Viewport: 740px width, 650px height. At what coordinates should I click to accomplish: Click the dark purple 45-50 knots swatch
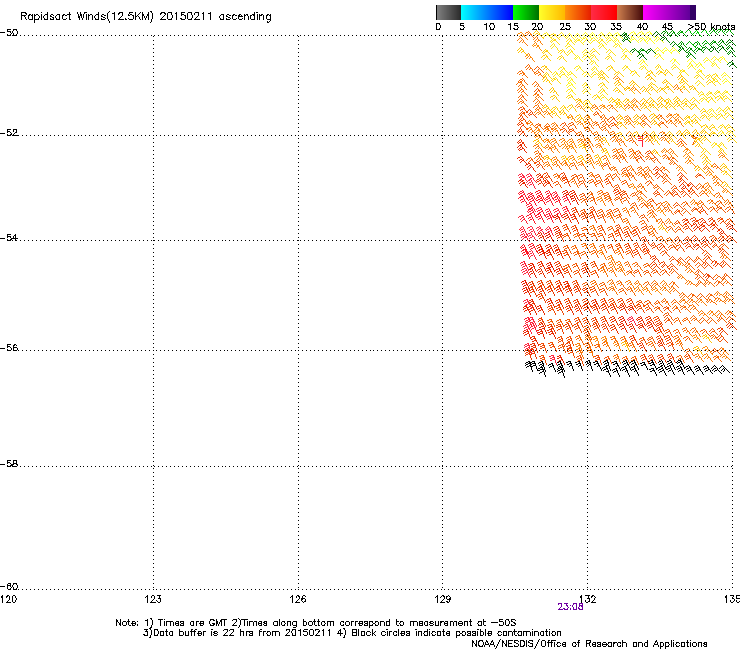coord(682,12)
